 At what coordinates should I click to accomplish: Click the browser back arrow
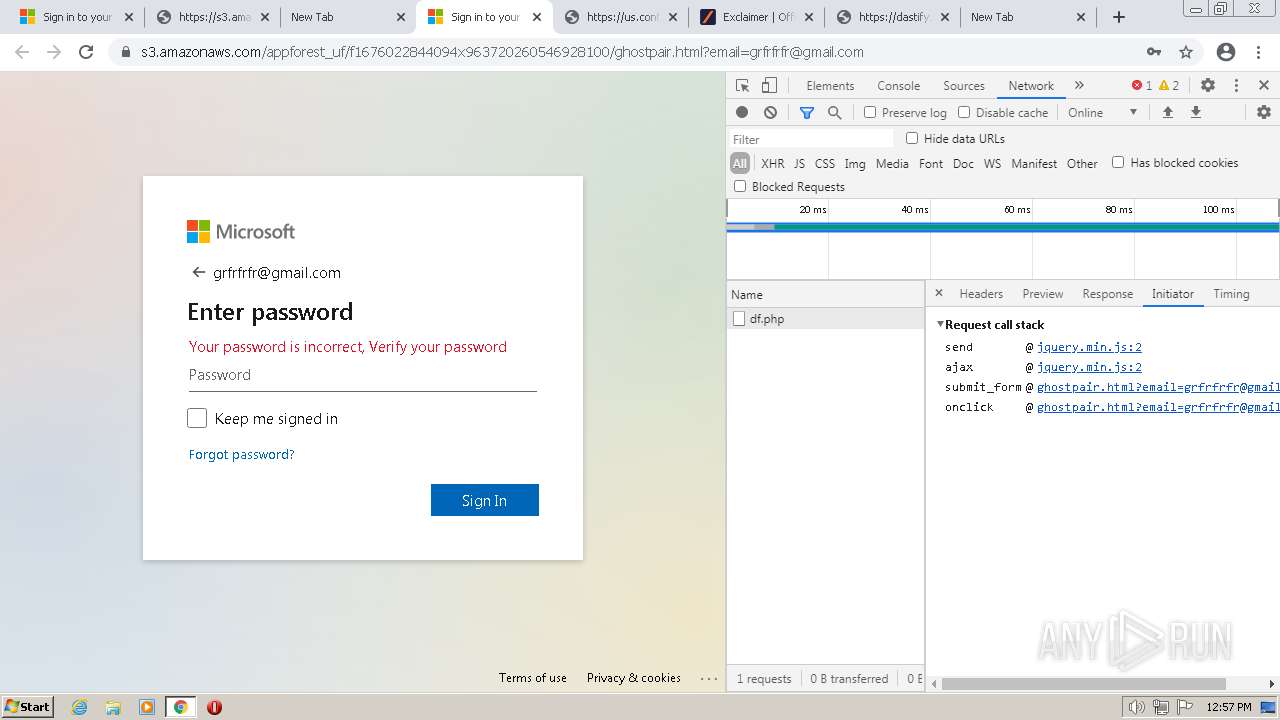click(22, 52)
